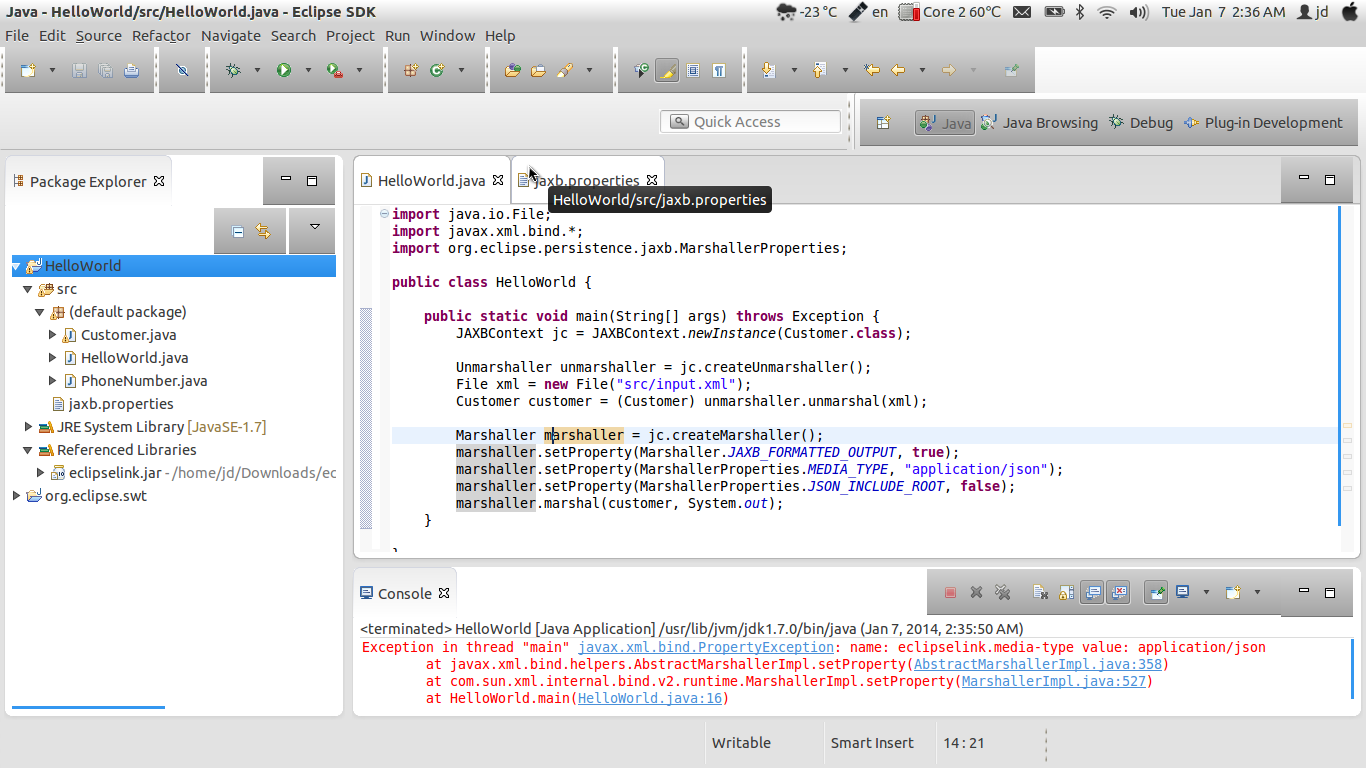Open javax.xml.bind.PropertyException link

(x=706, y=647)
